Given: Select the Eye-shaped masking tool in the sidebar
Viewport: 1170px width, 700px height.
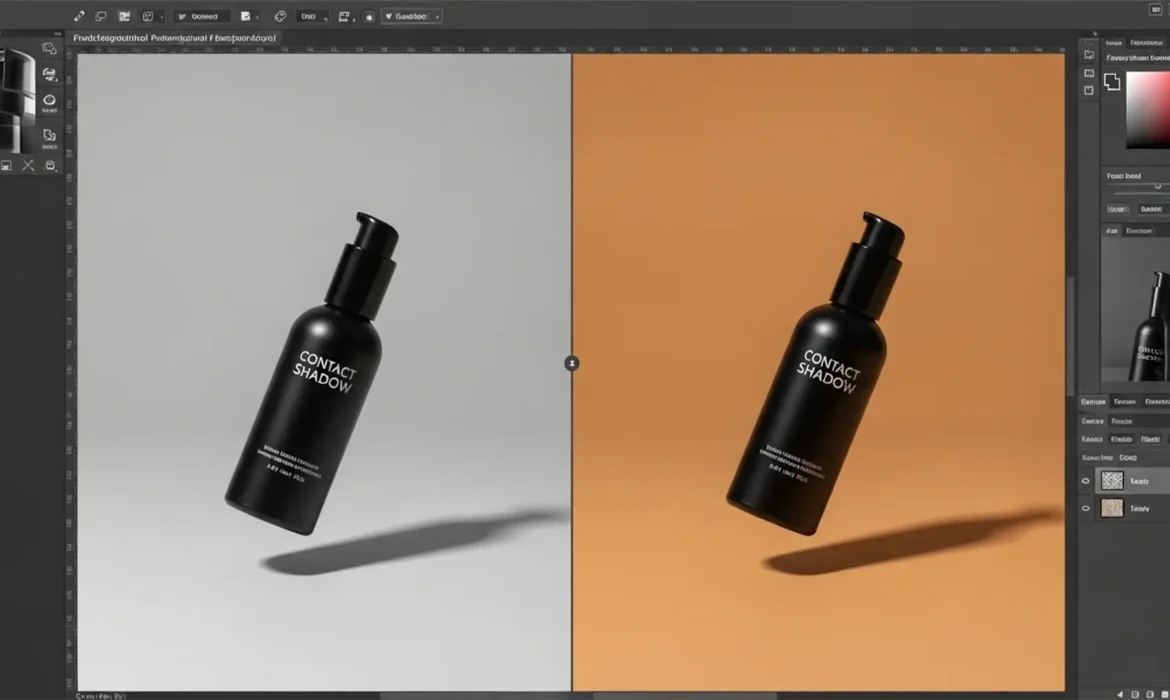Looking at the screenshot, I should [x=48, y=100].
